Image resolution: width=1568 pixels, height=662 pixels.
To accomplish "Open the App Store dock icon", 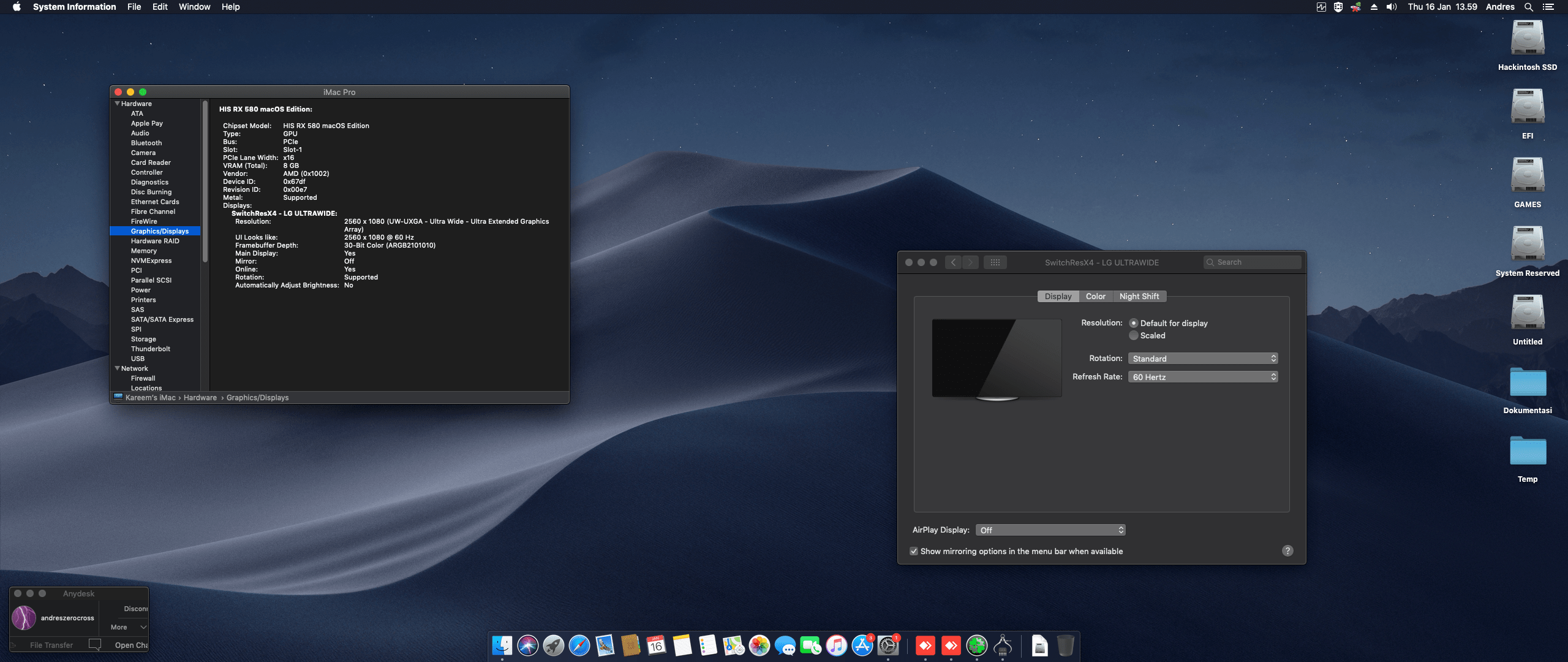I will 862,645.
